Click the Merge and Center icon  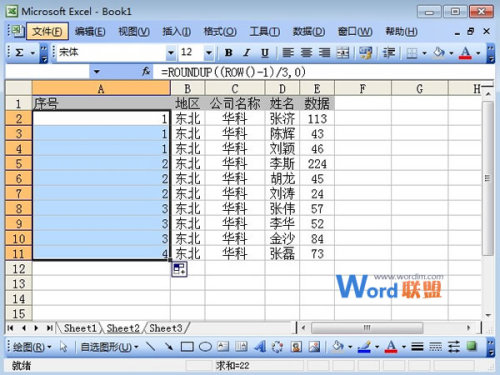pos(343,53)
